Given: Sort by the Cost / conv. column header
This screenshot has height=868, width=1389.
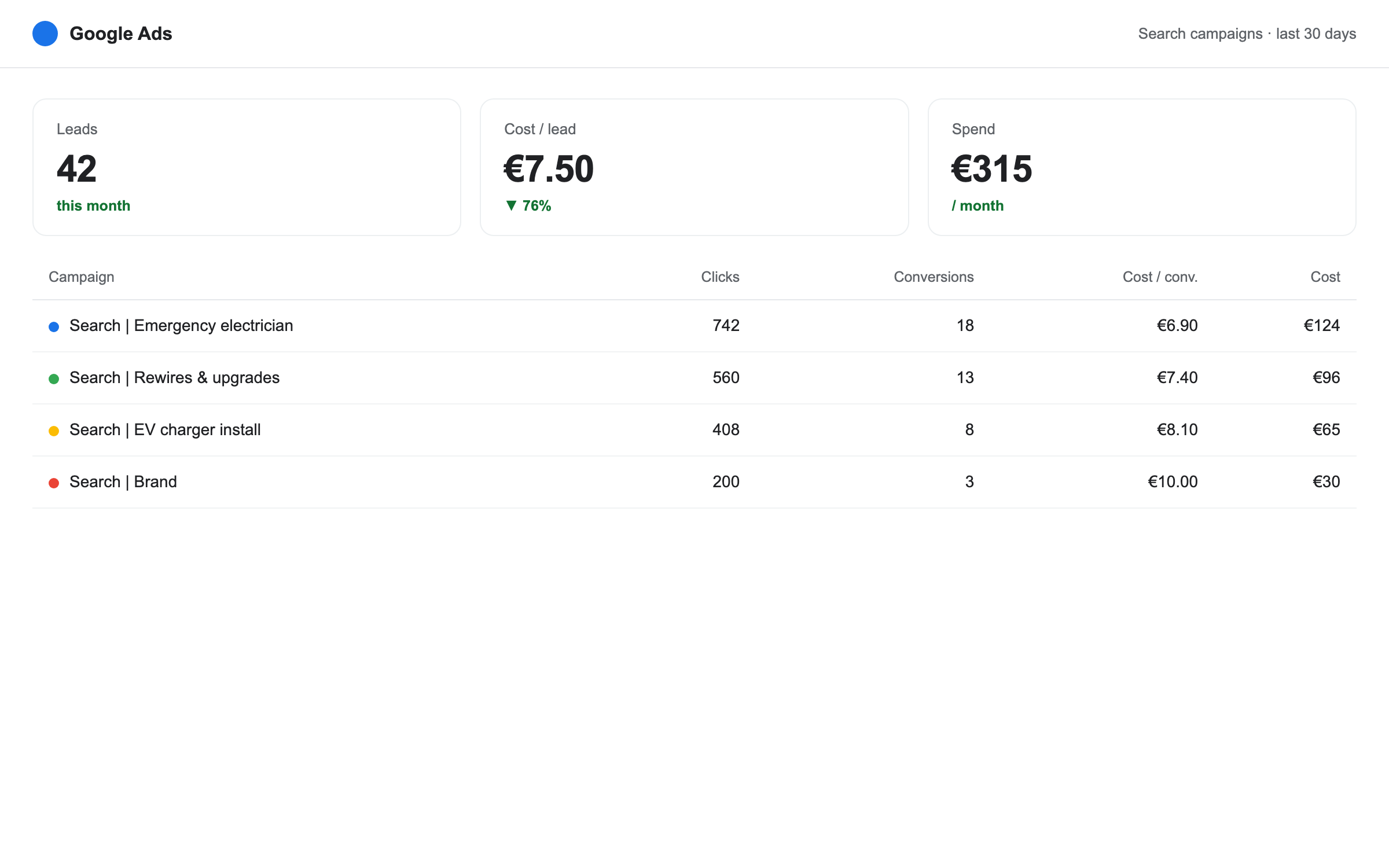Looking at the screenshot, I should click(1160, 277).
